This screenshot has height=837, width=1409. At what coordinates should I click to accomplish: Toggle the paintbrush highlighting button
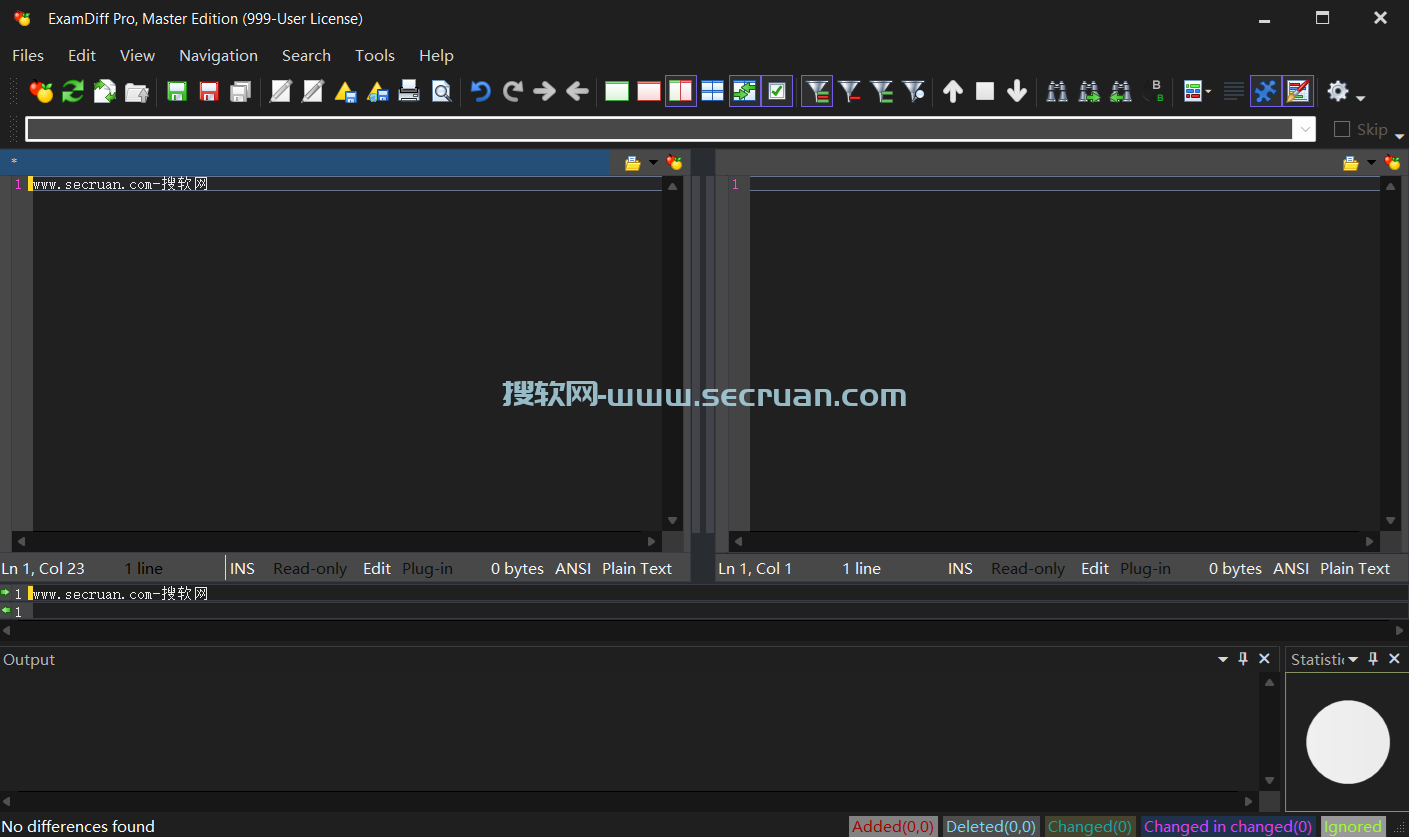tap(1298, 92)
